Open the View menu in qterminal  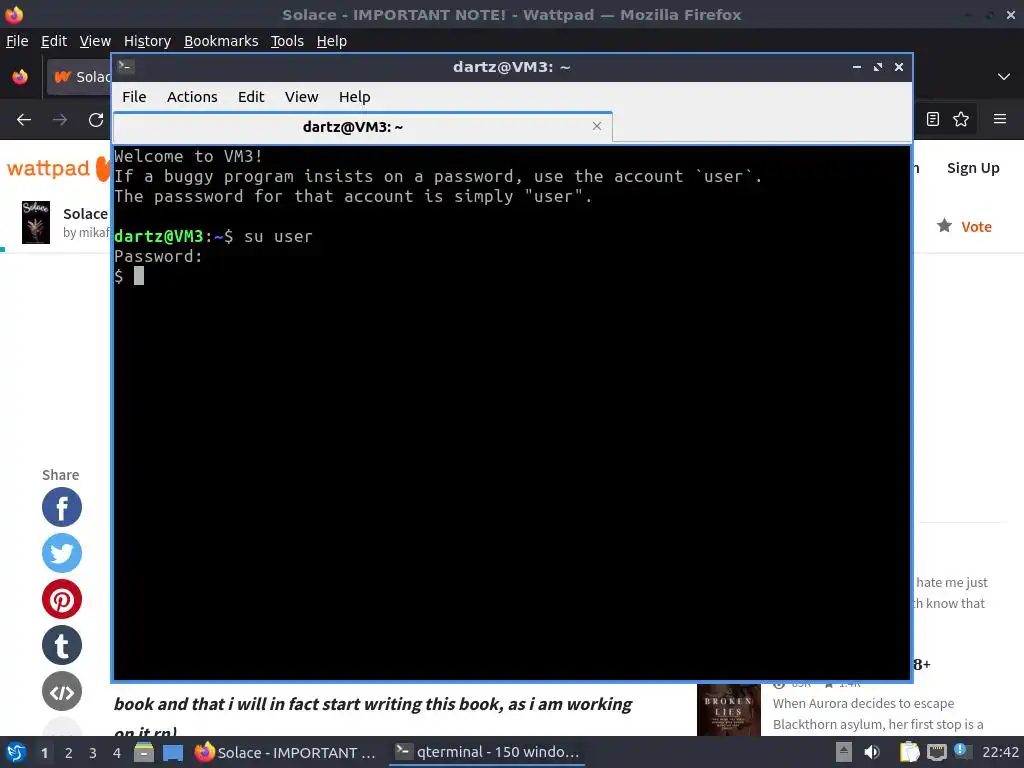click(301, 97)
